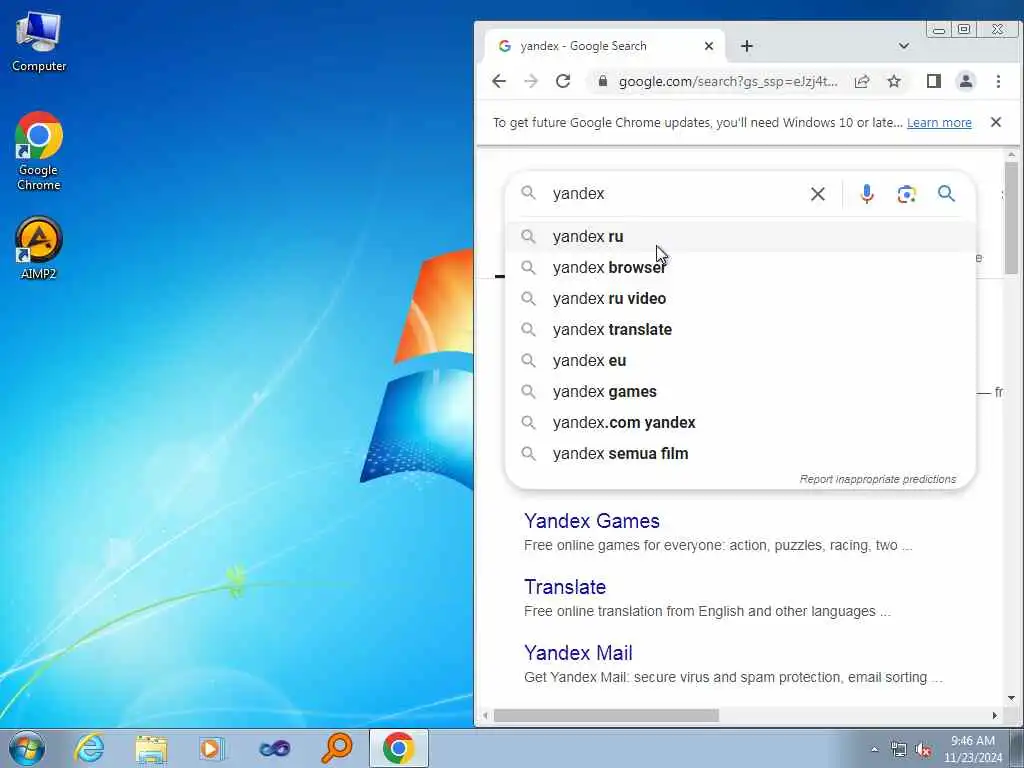Share this page using the share icon
The width and height of the screenshot is (1024, 768).
(x=862, y=81)
